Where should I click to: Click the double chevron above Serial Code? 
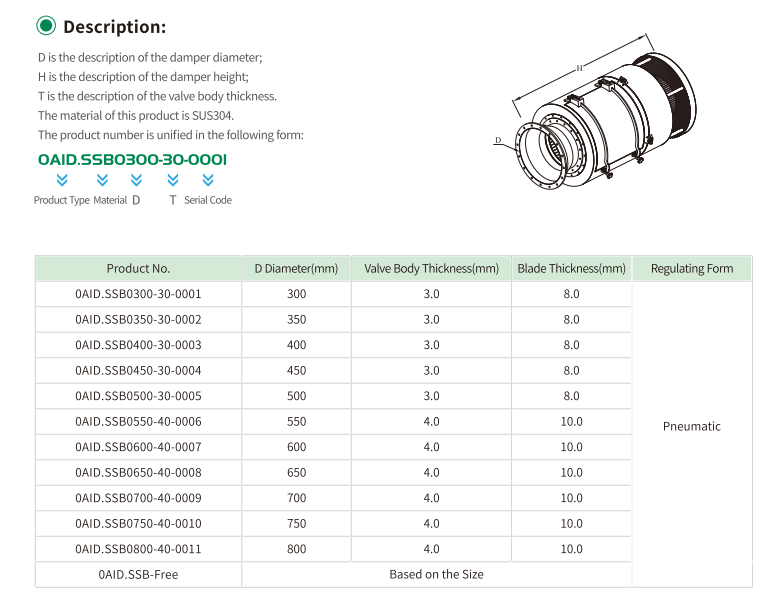(x=208, y=180)
